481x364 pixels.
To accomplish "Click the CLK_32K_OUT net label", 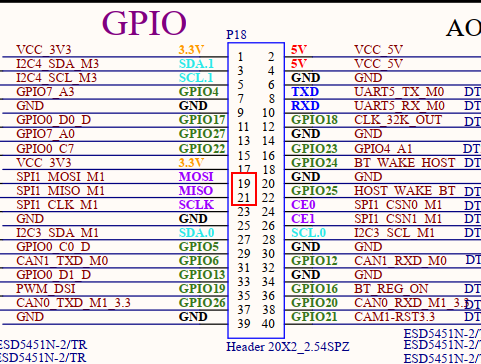I will [x=398, y=120].
